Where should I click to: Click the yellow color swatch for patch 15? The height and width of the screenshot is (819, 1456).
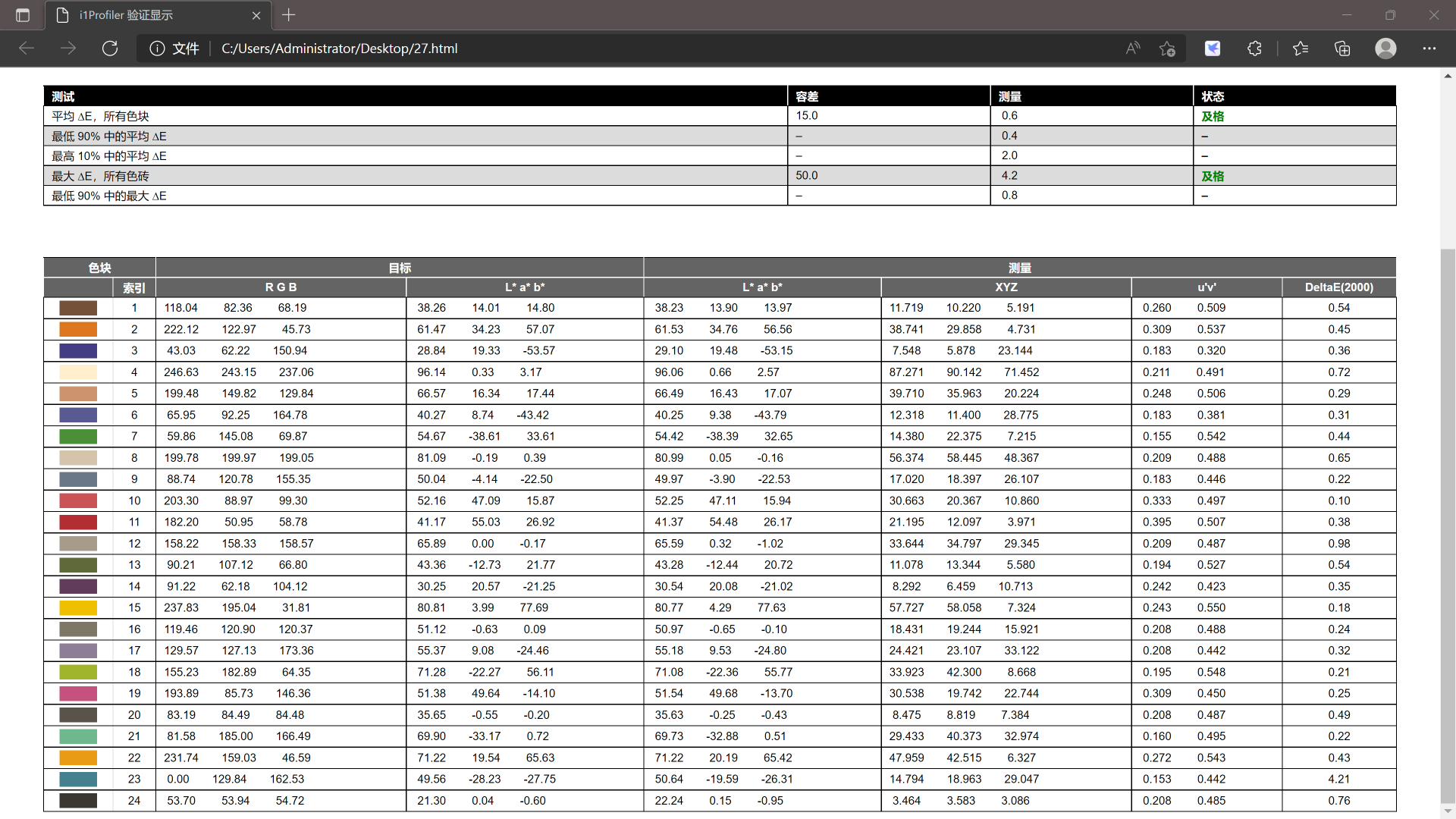[x=78, y=608]
